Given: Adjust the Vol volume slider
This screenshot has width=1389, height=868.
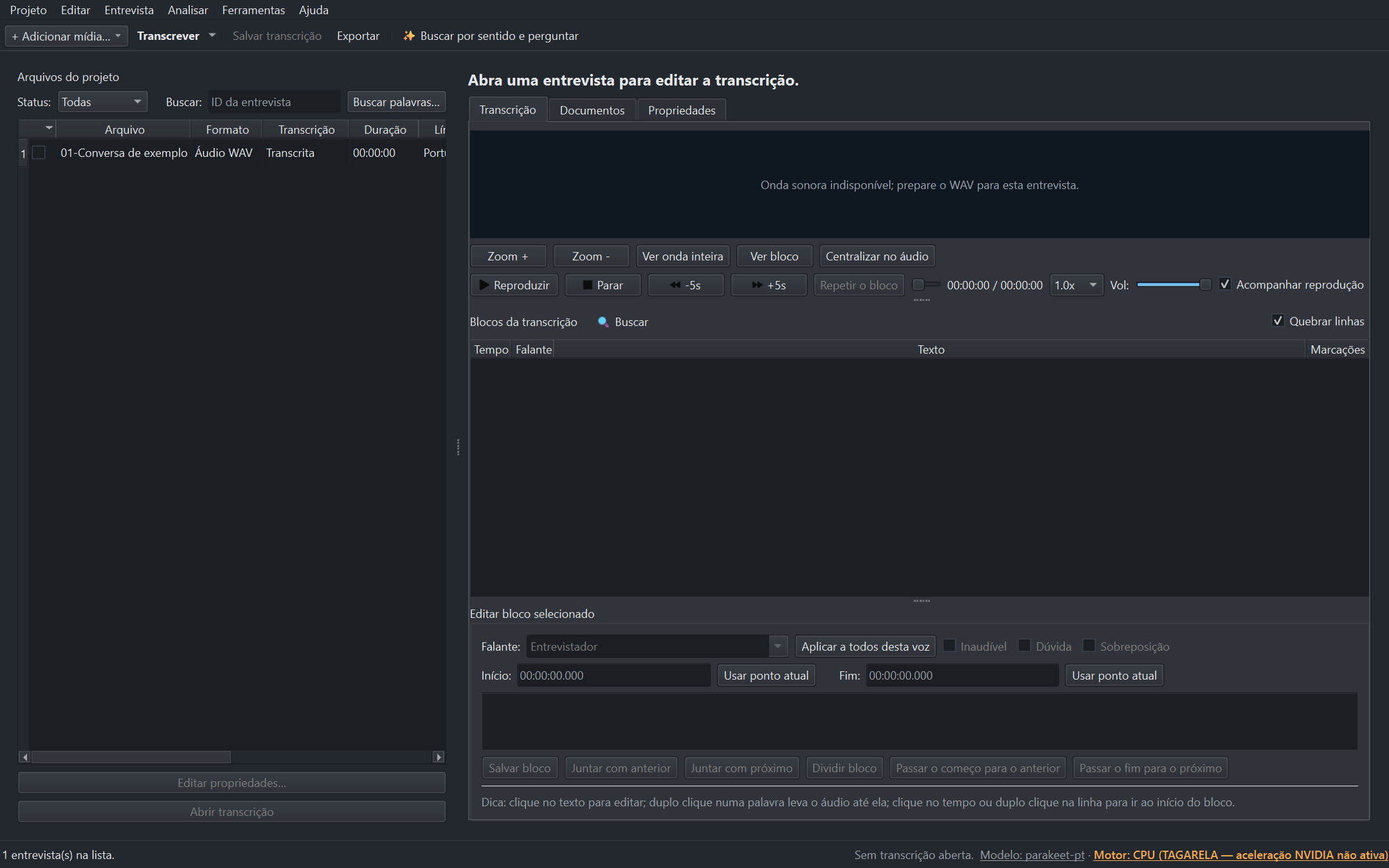Looking at the screenshot, I should 1174,284.
